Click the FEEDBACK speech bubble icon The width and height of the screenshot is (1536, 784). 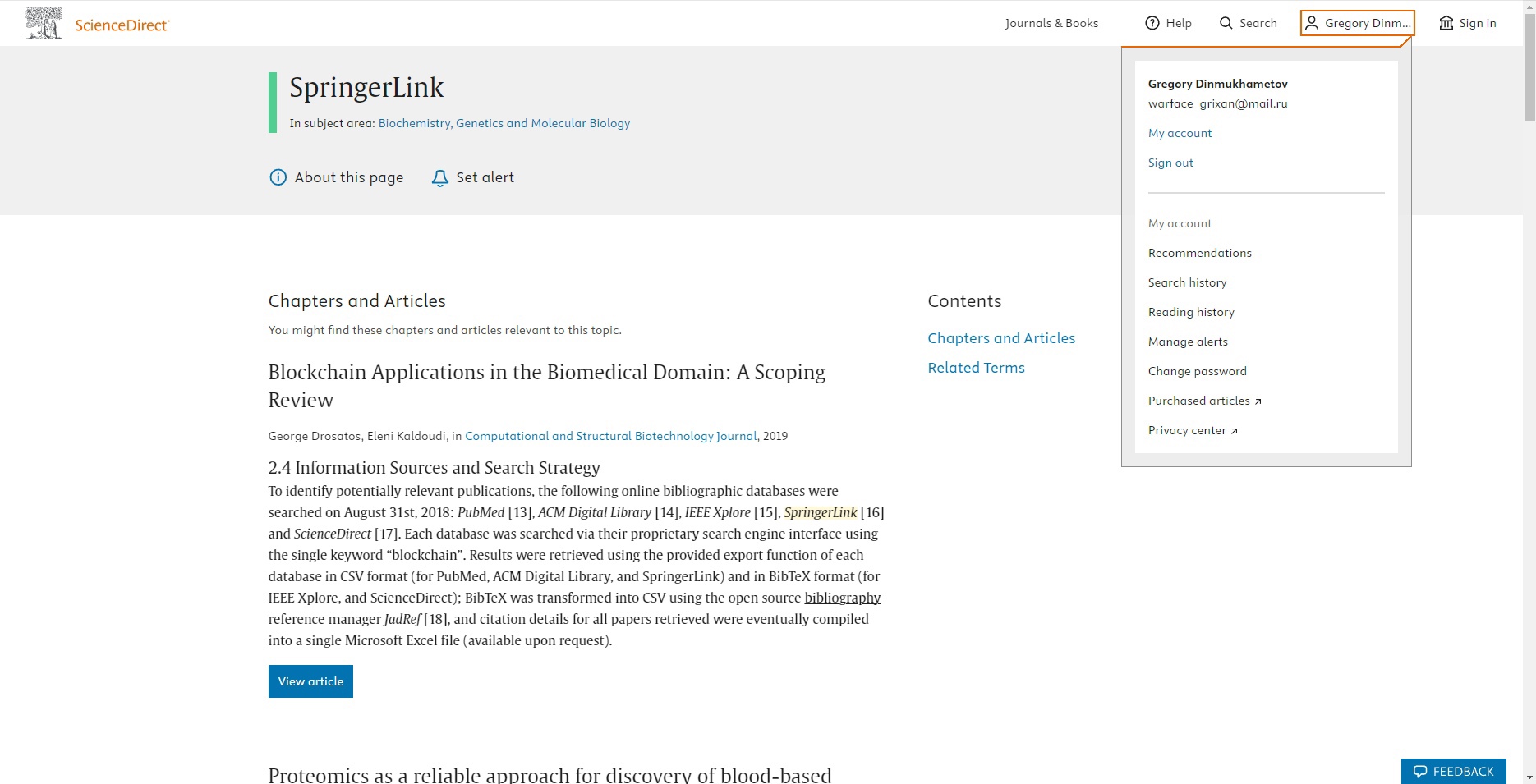click(1420, 772)
